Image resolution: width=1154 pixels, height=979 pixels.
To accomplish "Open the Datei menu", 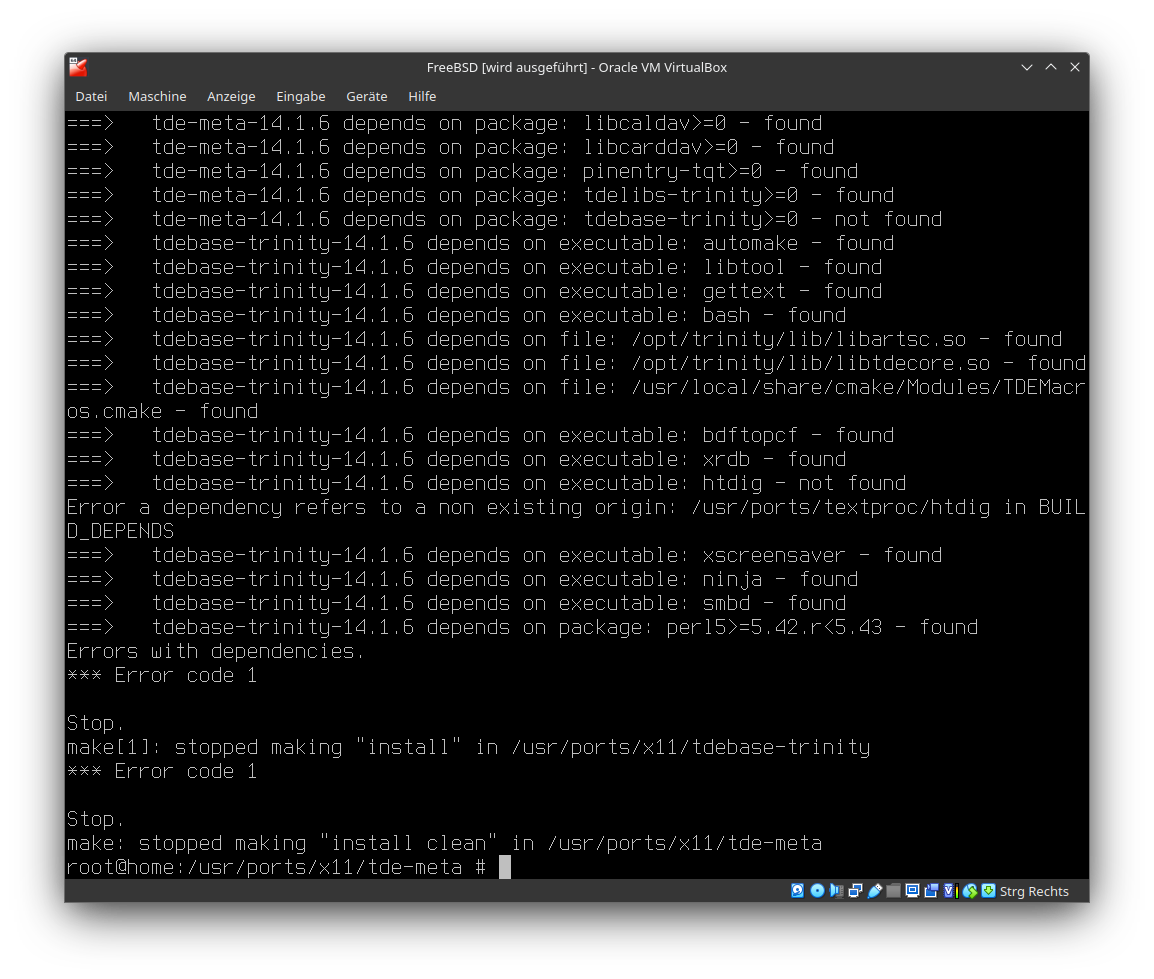I will tap(91, 96).
